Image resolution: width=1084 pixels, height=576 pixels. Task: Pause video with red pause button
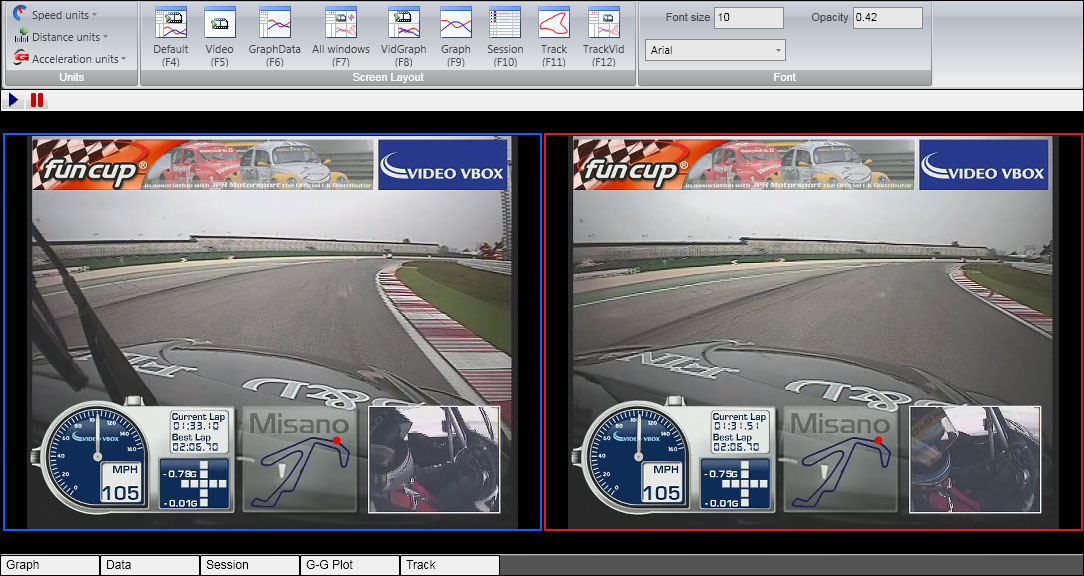pos(37,100)
